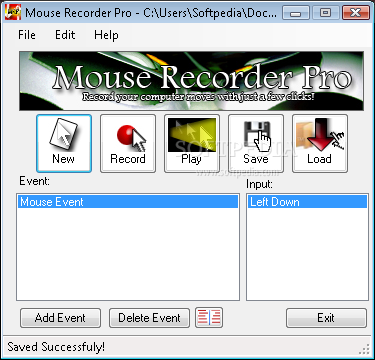Click the Mouse Recorder Pro title bar icon
This screenshot has height=360, width=375.
click(13, 13)
